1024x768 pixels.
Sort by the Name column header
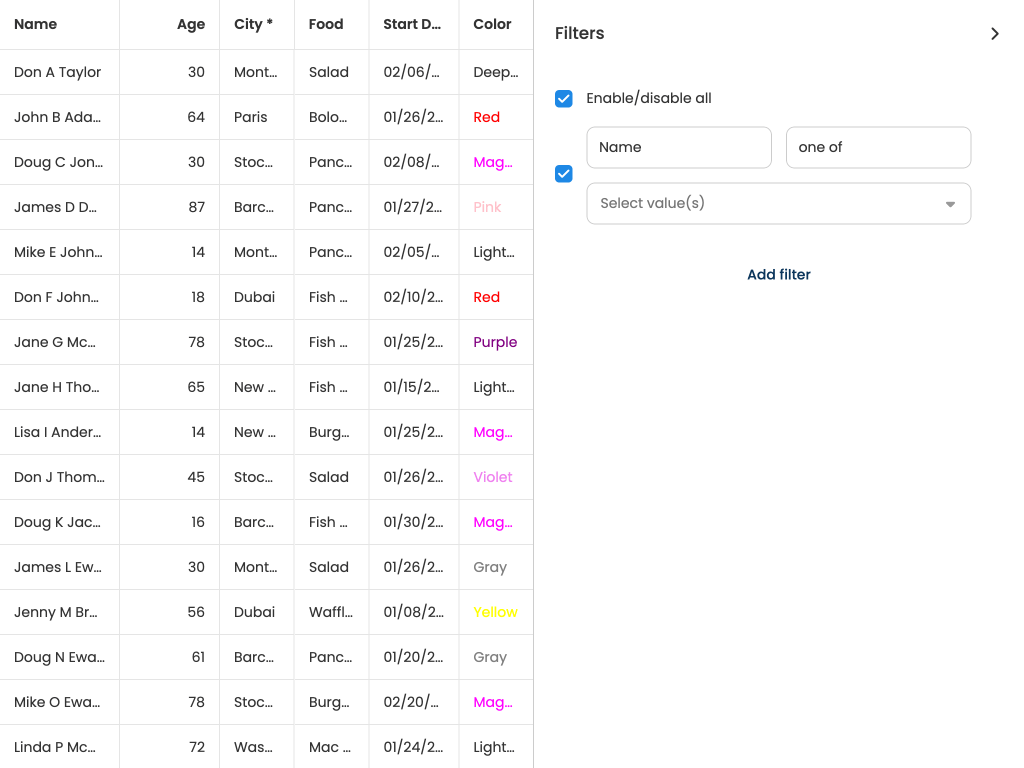pyautogui.click(x=36, y=24)
